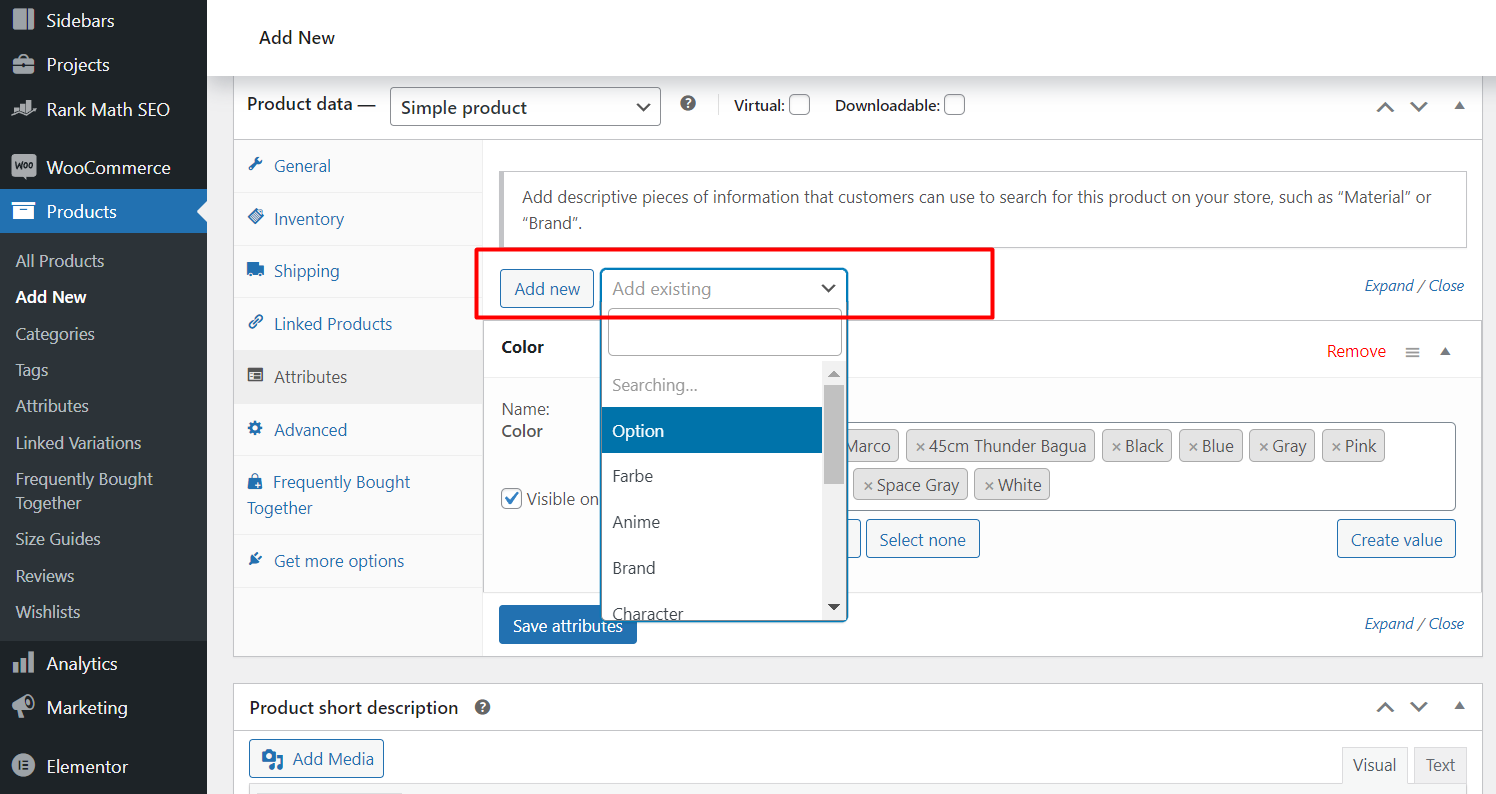This screenshot has height=794, width=1496.
Task: Click Close link beside Save attributes
Action: click(x=1446, y=623)
